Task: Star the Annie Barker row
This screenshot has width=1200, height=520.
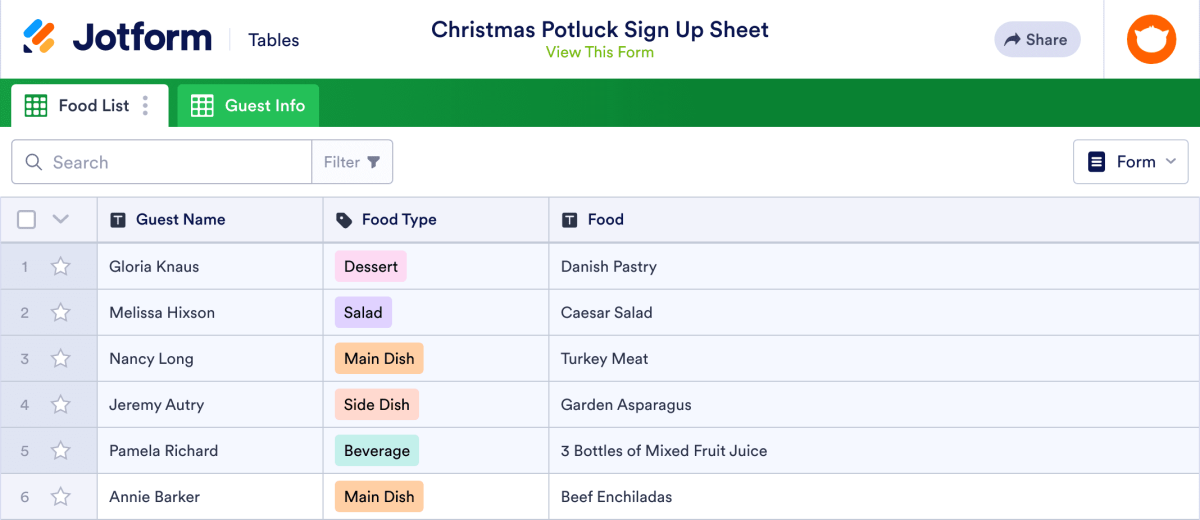Action: coord(61,496)
